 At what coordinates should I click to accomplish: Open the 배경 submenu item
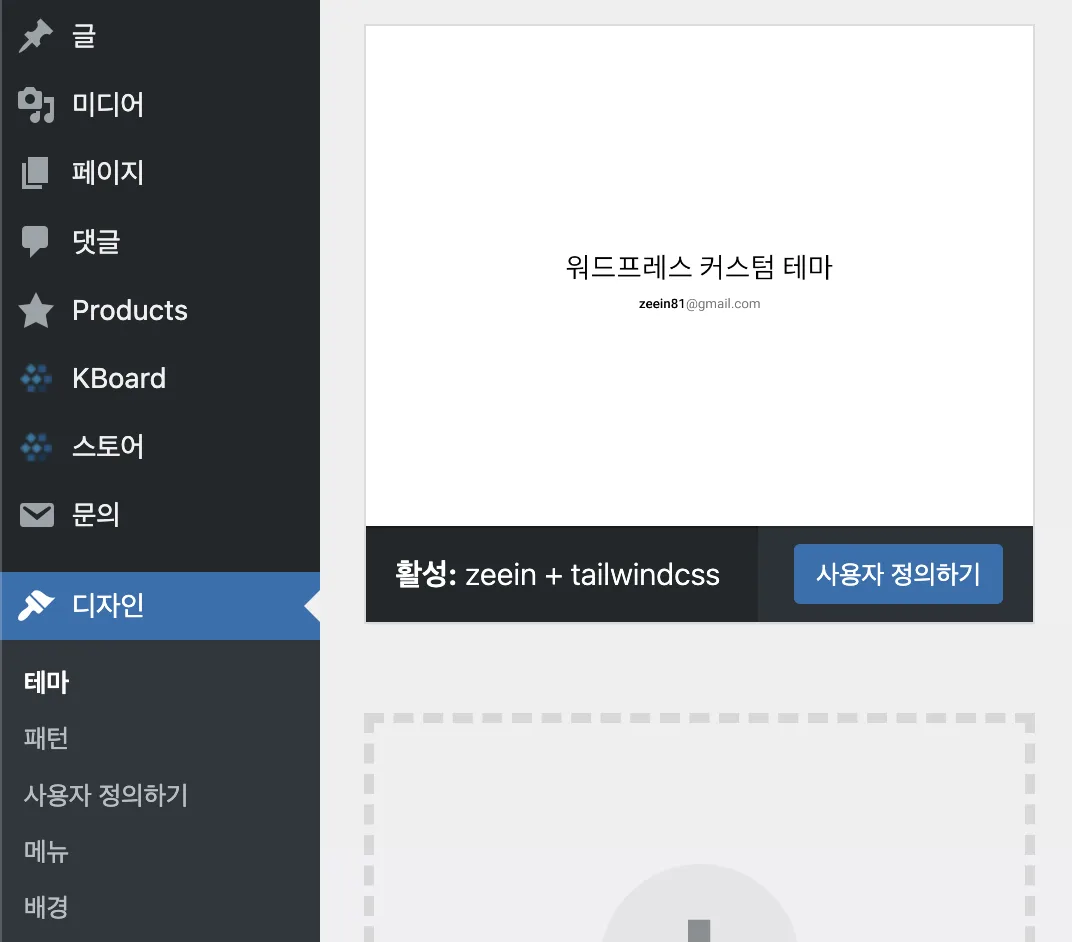click(x=46, y=907)
